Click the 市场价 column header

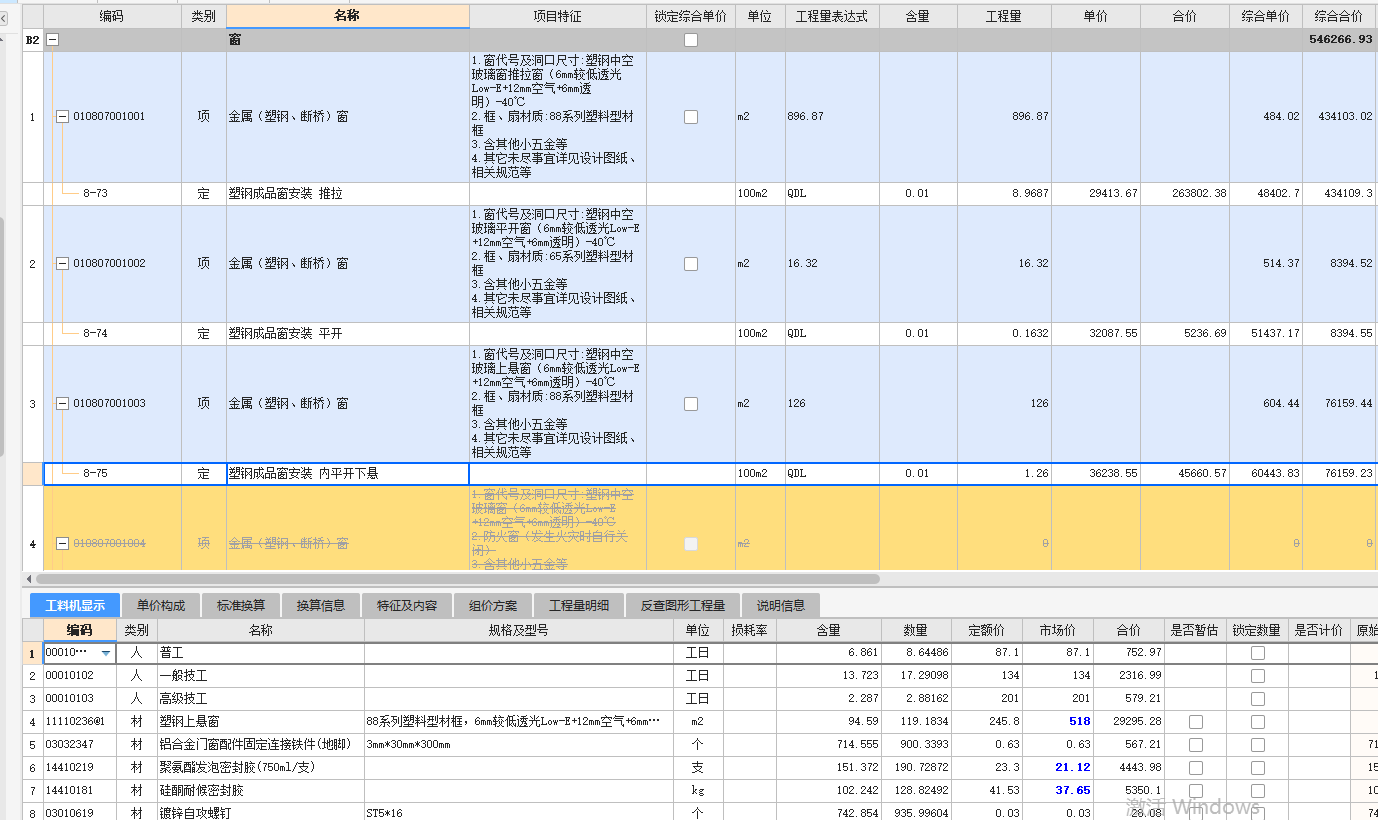1058,630
